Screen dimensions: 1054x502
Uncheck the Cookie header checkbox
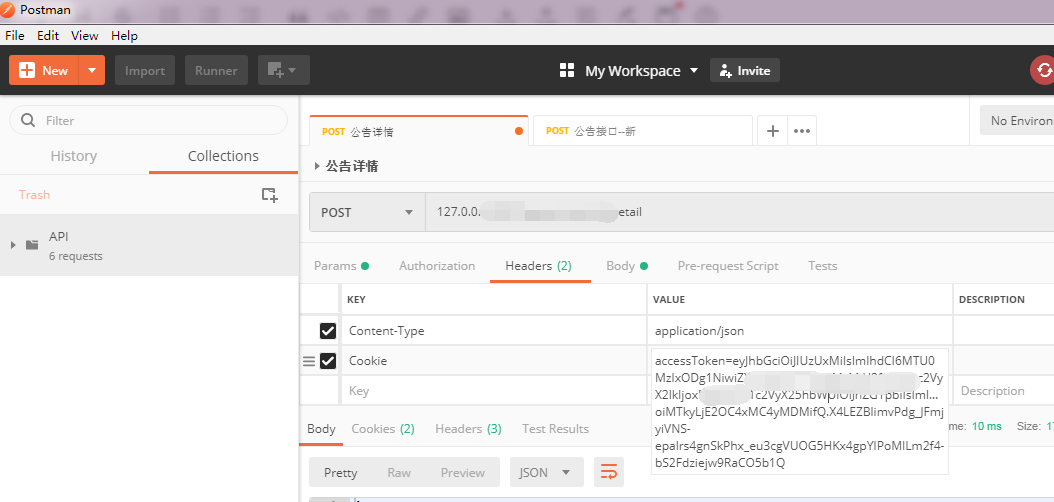pos(328,362)
